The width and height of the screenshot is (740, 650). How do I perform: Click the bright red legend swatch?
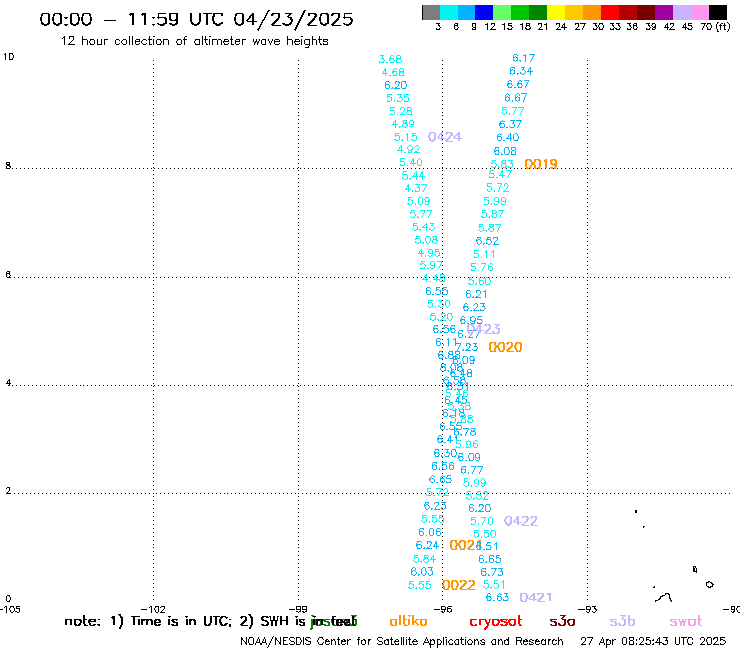[x=610, y=12]
